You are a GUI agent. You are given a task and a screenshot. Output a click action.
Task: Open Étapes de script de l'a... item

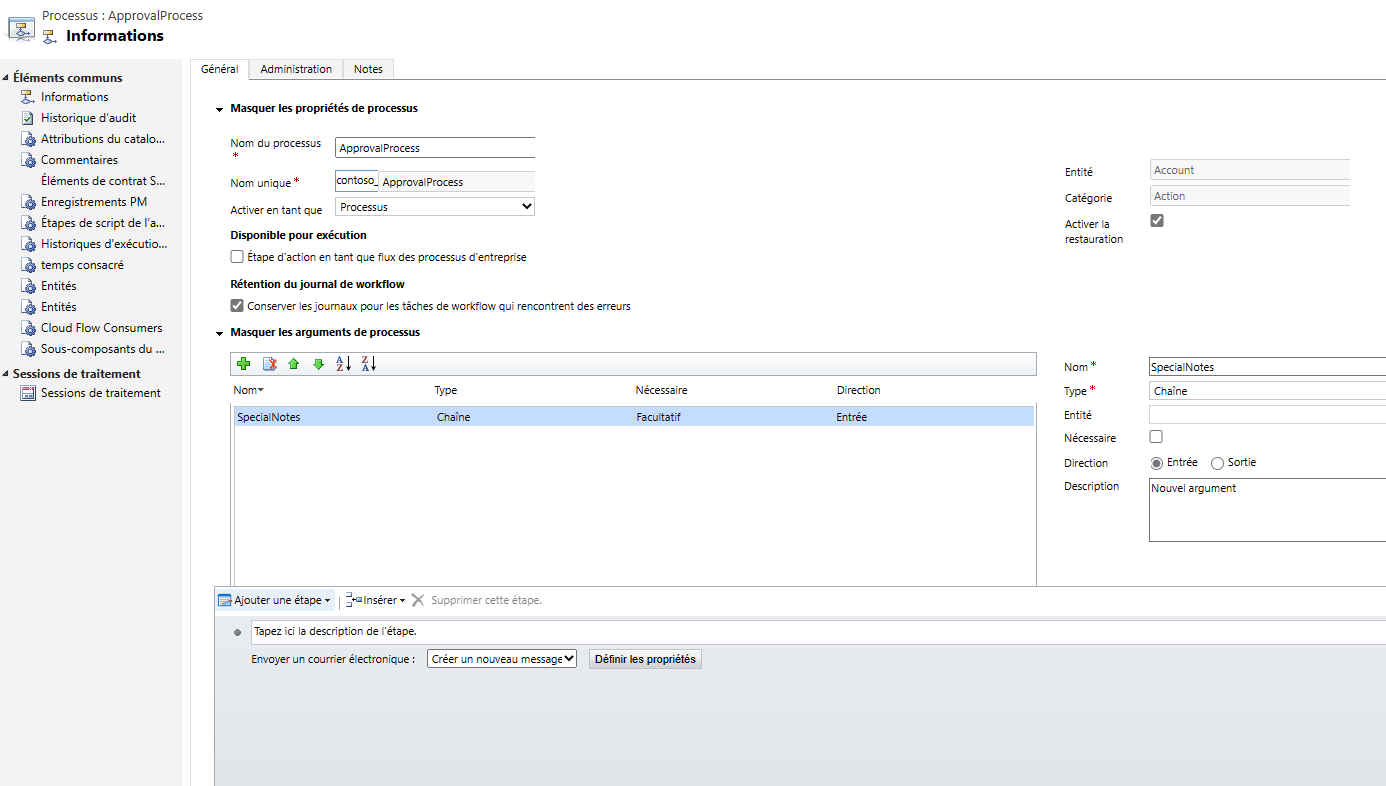click(x=102, y=223)
